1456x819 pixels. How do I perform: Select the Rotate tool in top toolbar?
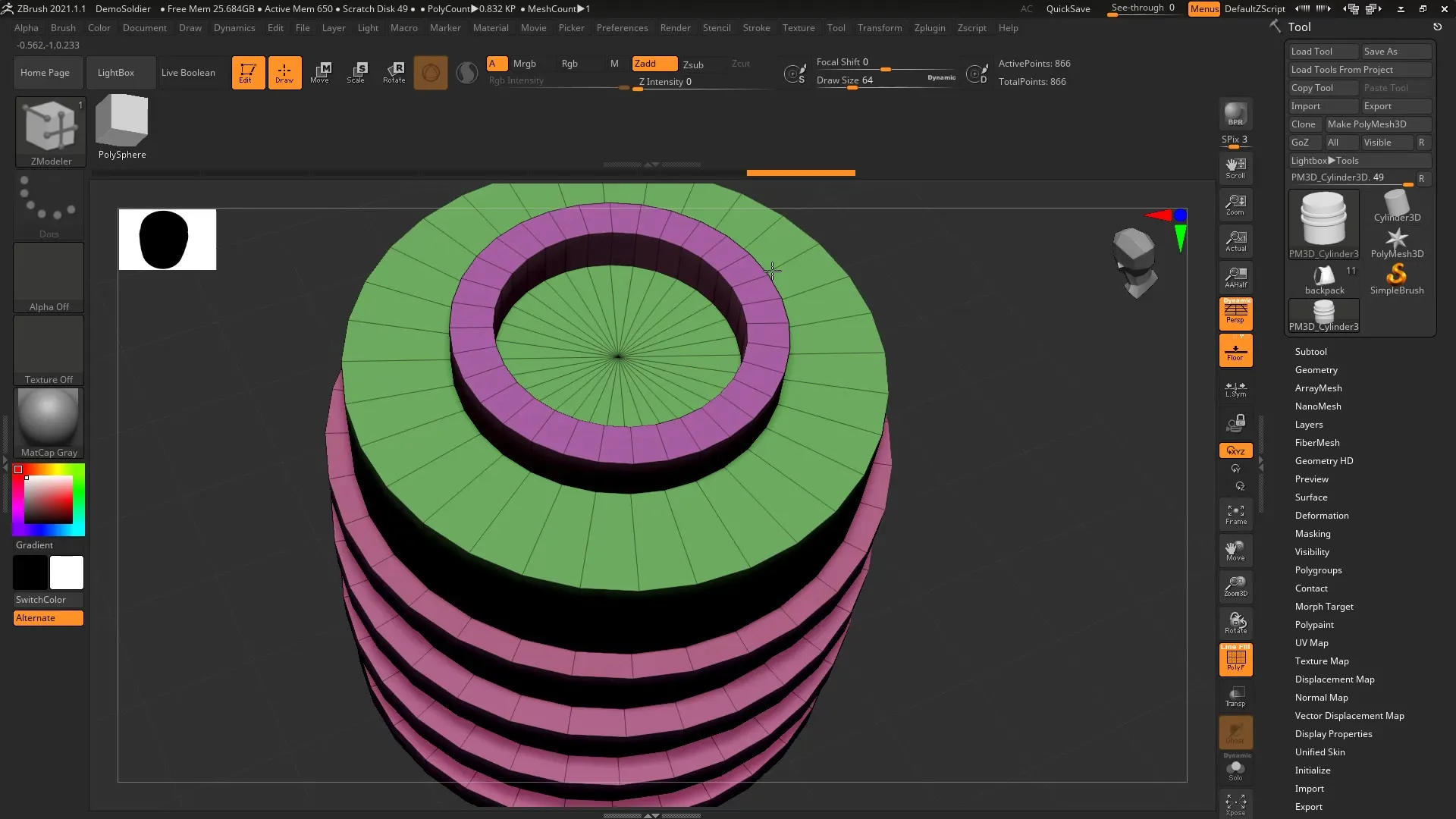(394, 73)
